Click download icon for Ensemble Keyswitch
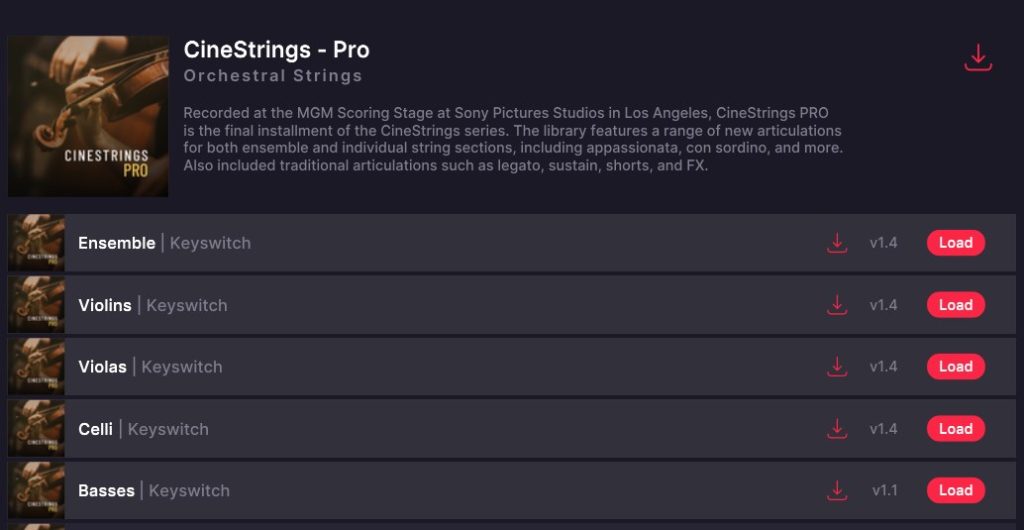This screenshot has height=530, width=1024. tap(837, 243)
